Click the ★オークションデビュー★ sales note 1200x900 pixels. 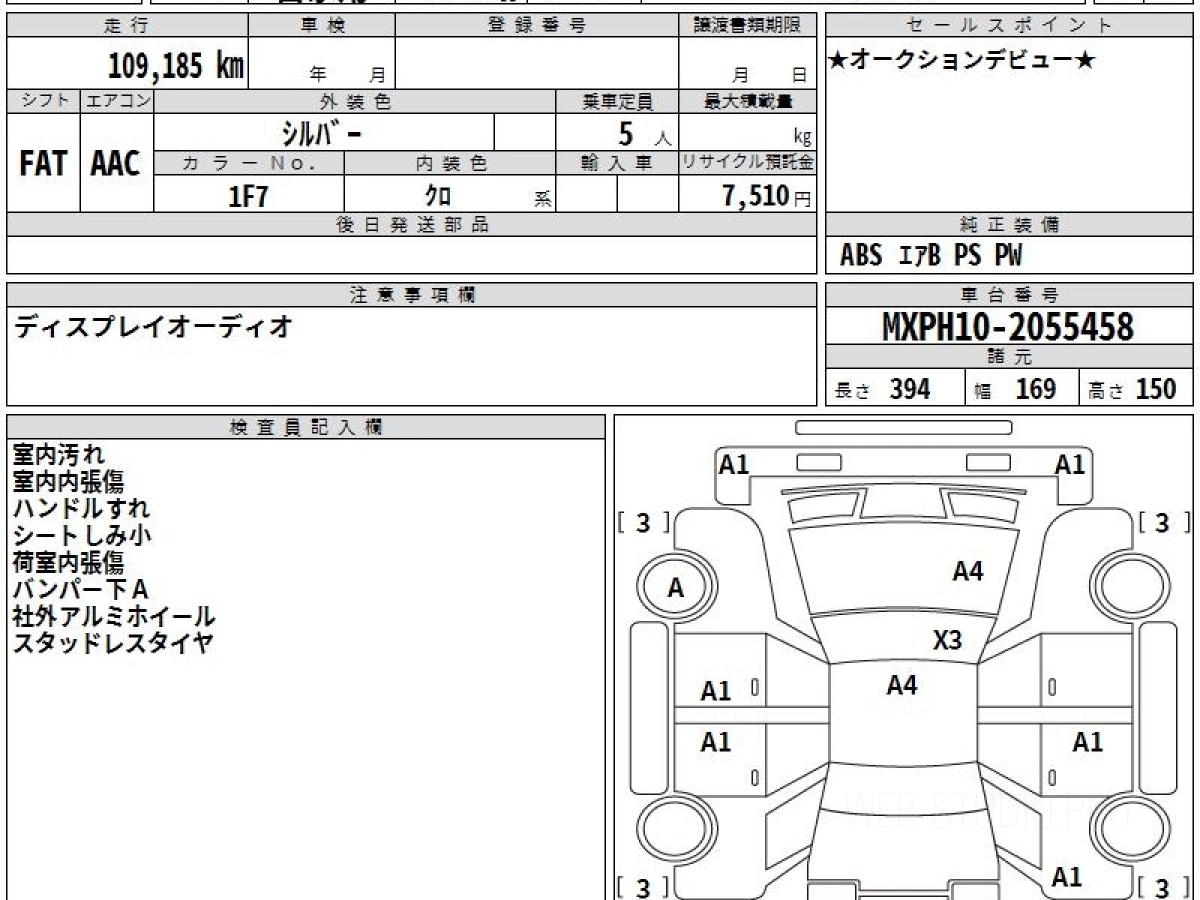coord(962,61)
